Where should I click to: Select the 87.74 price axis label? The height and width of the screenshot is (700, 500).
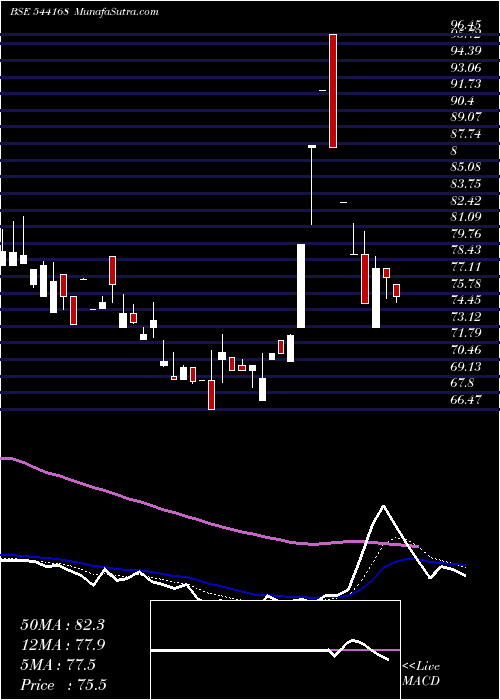point(465,134)
